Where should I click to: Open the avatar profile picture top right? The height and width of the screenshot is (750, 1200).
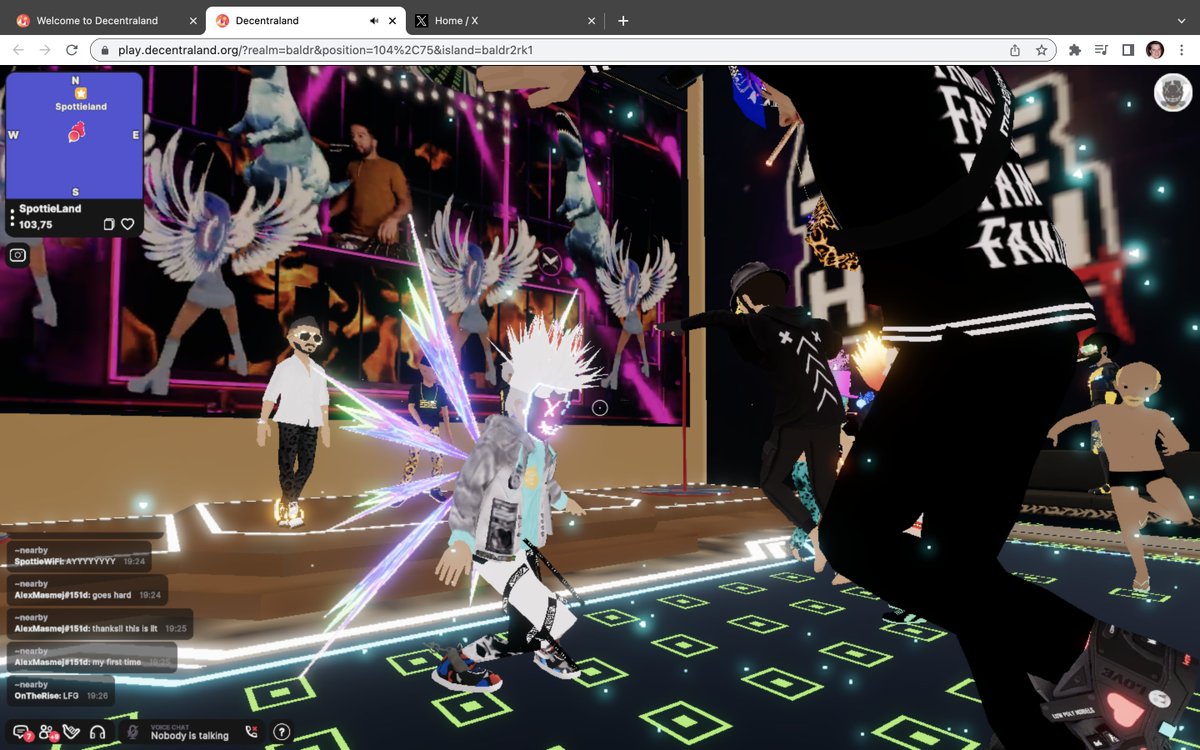1173,92
